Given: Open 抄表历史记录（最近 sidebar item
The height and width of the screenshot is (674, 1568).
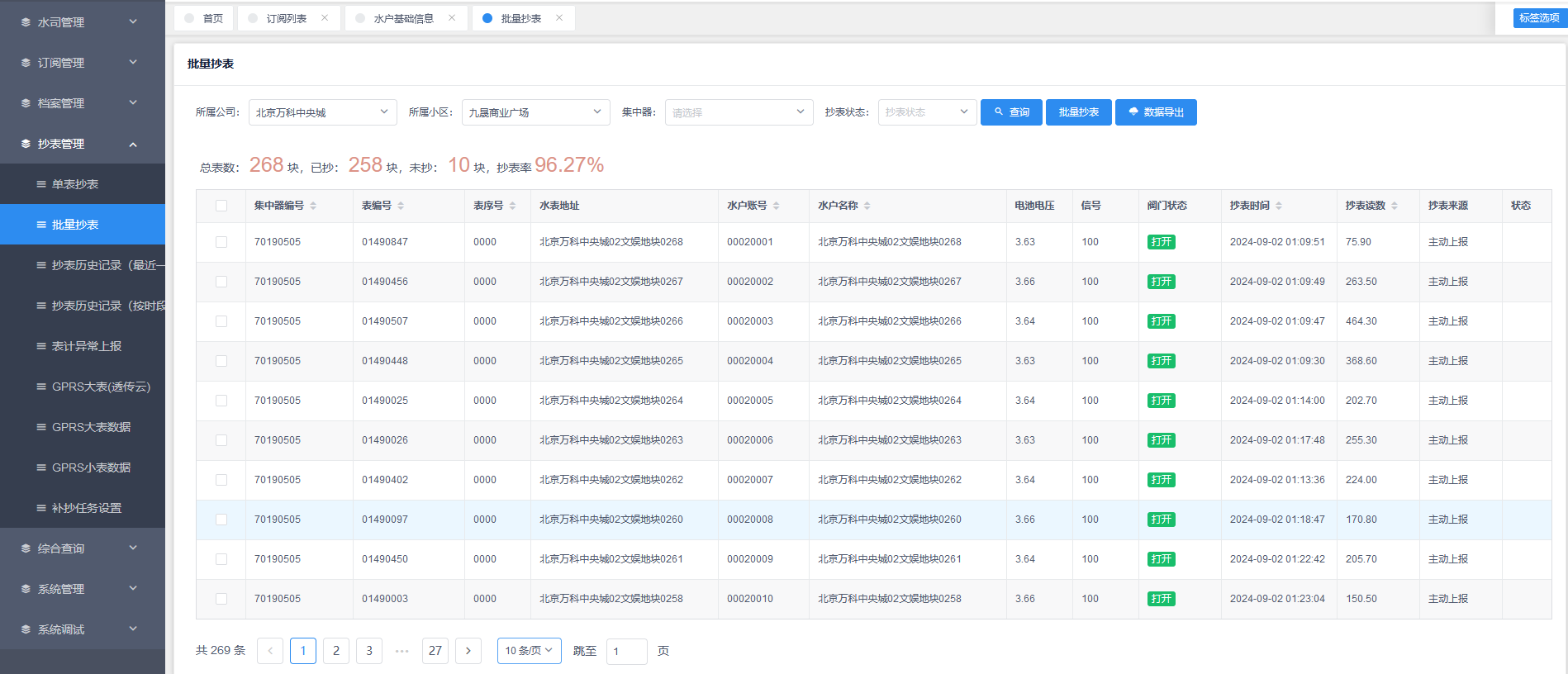Looking at the screenshot, I should click(x=83, y=265).
